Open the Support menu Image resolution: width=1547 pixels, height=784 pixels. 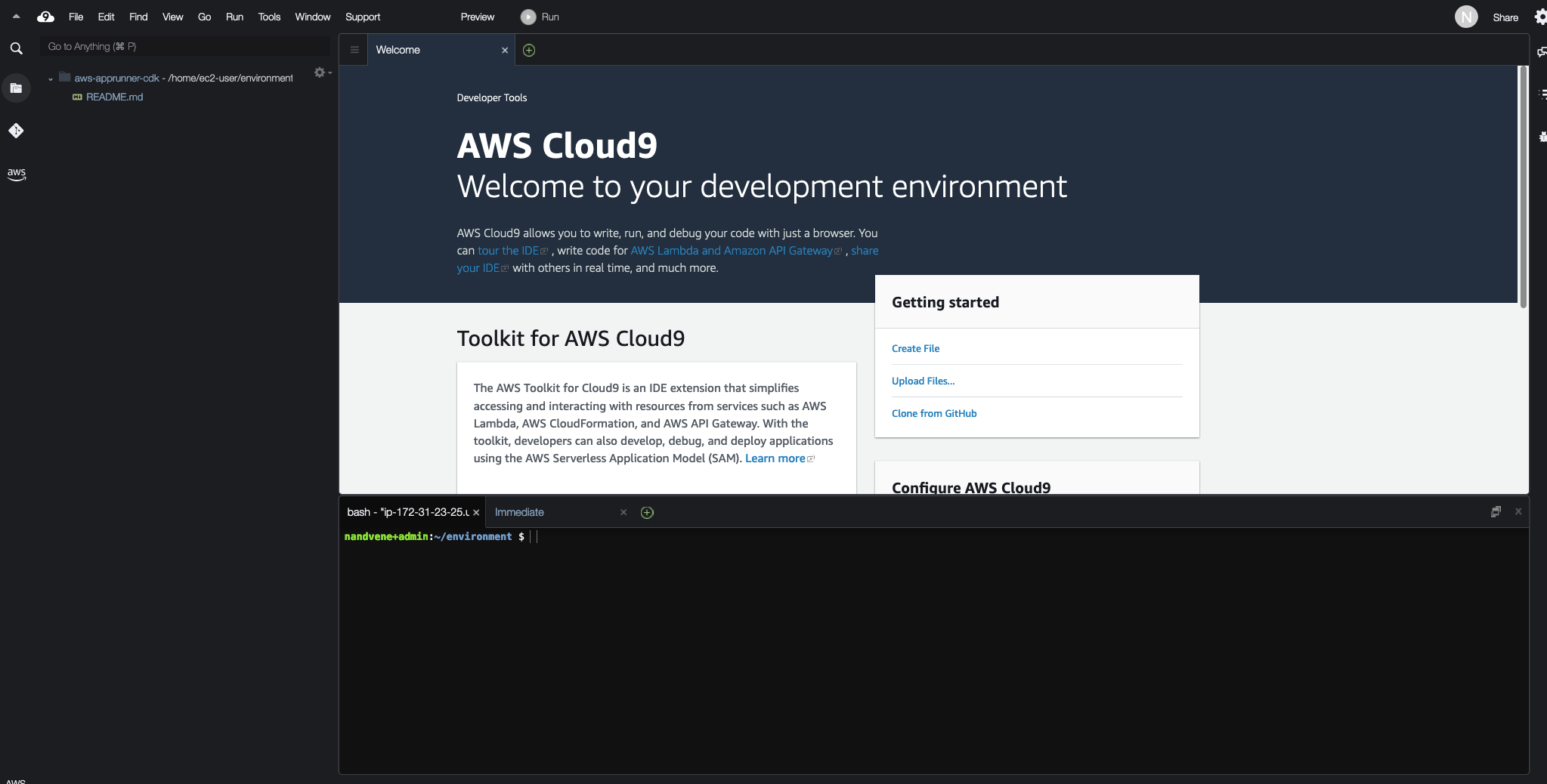363,17
